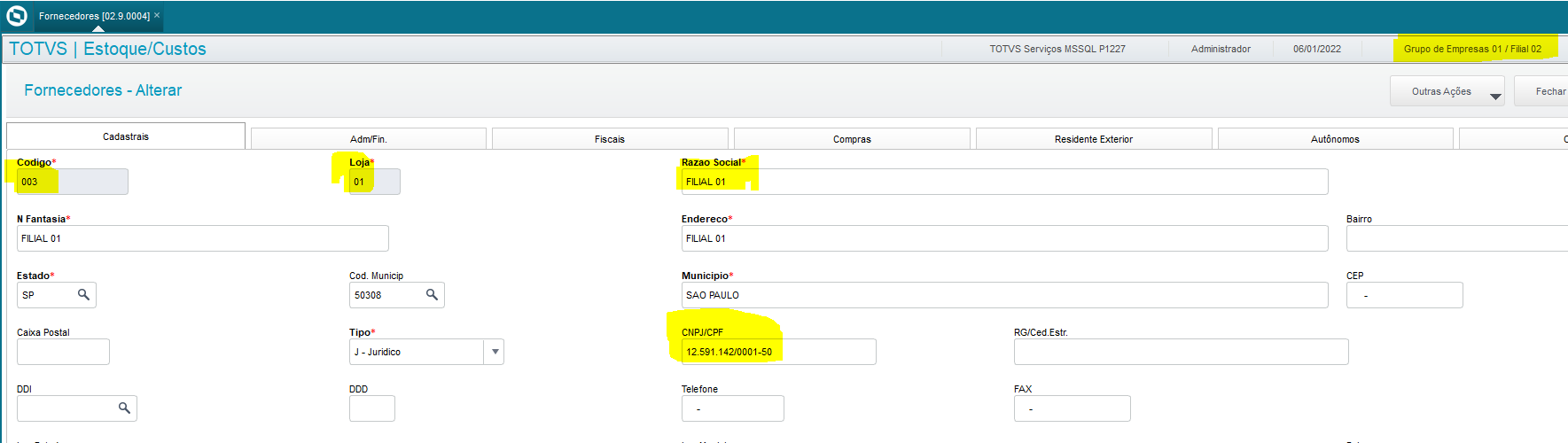Viewport: 1568px width, 443px height.
Task: Focus the RG/Ced.Estr. field
Action: pos(1182,352)
